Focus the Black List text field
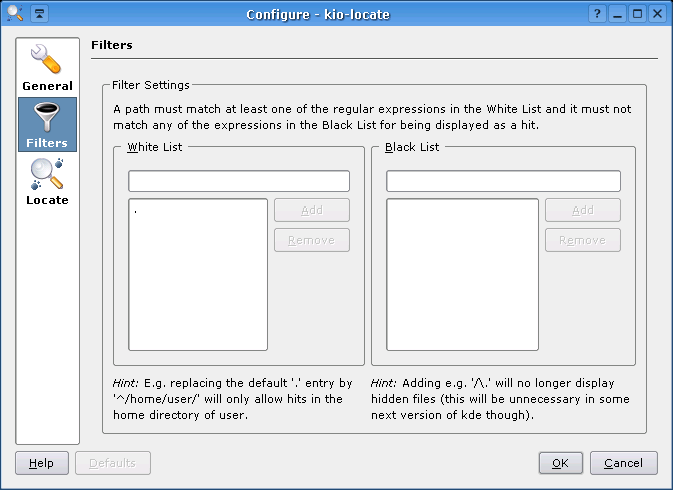 click(x=503, y=181)
